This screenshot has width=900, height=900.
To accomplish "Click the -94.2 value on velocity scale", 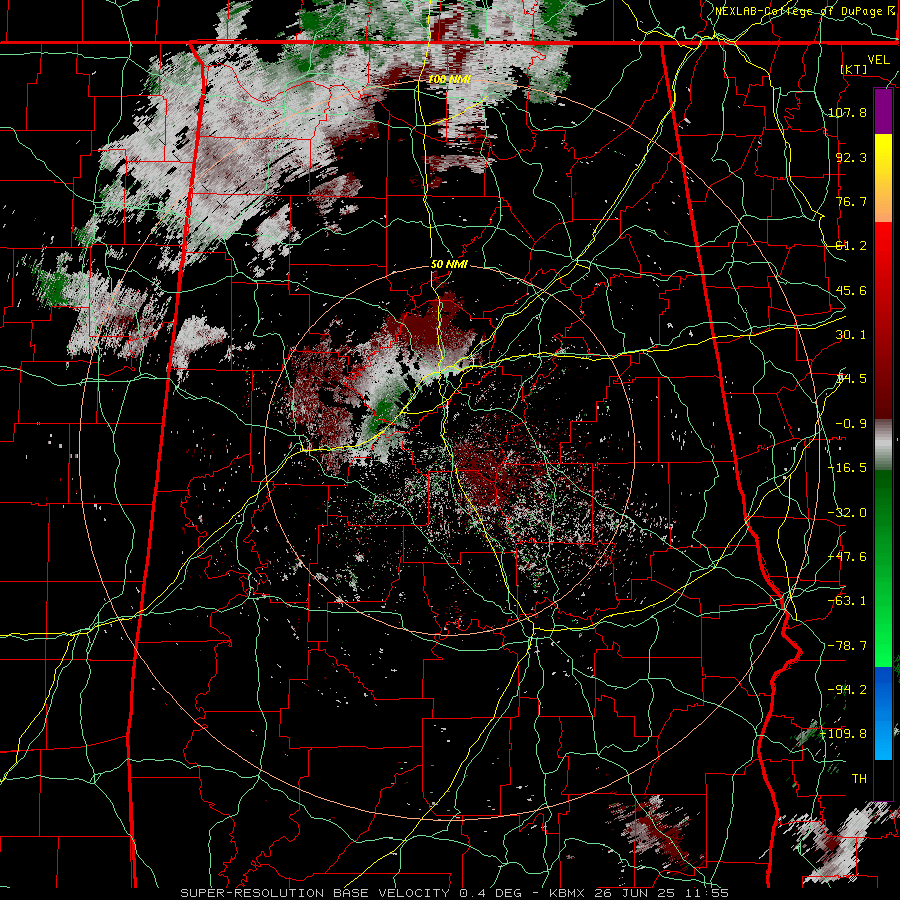I will click(847, 690).
